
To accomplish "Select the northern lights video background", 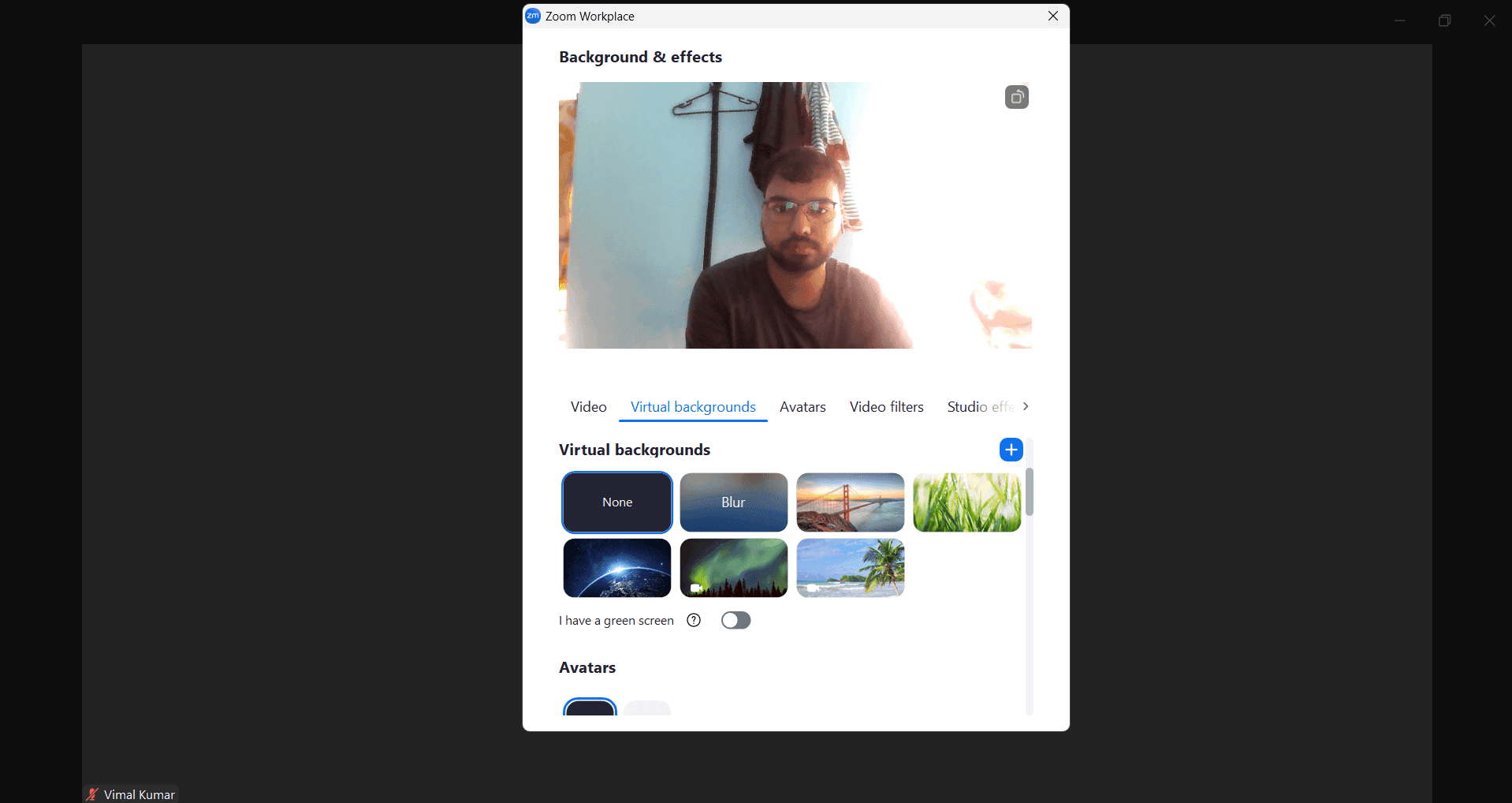I will point(733,568).
